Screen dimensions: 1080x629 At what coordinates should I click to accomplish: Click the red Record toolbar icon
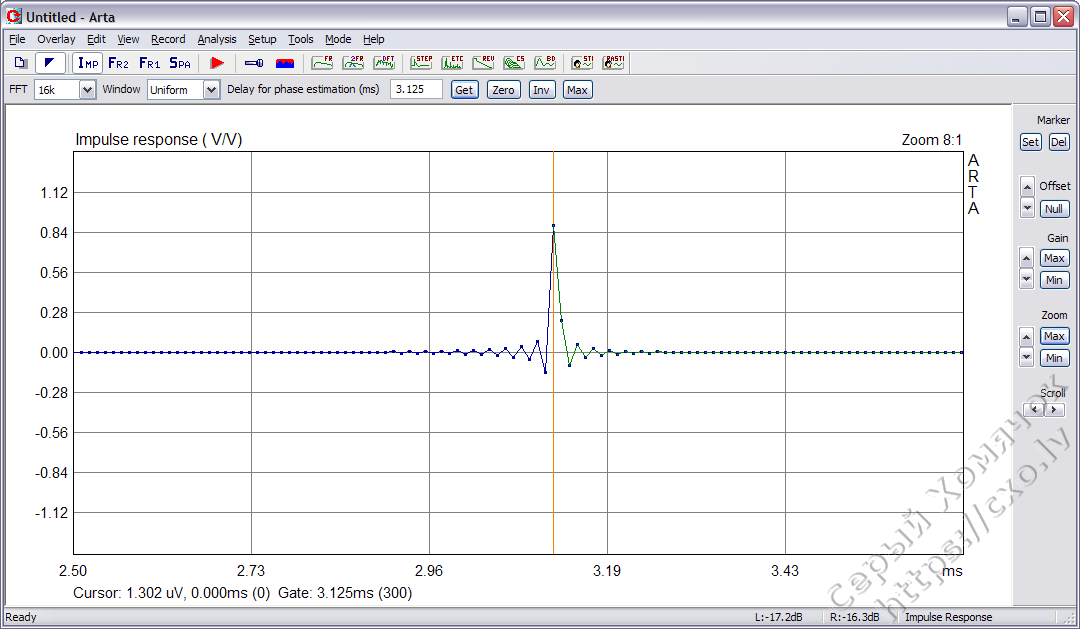click(x=217, y=62)
